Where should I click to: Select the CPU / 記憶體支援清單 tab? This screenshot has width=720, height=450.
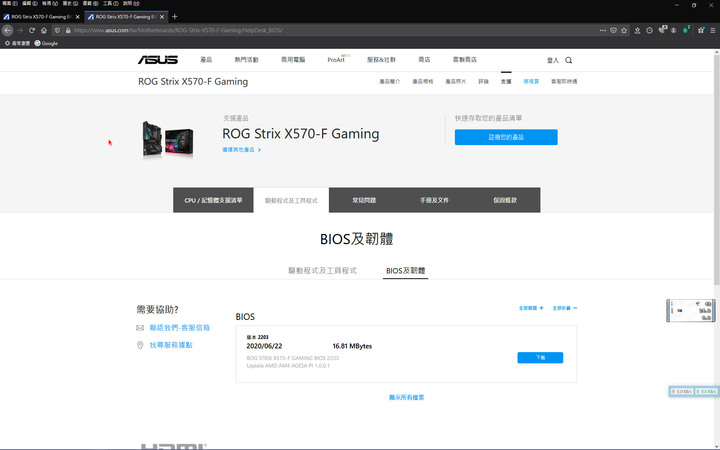click(213, 200)
